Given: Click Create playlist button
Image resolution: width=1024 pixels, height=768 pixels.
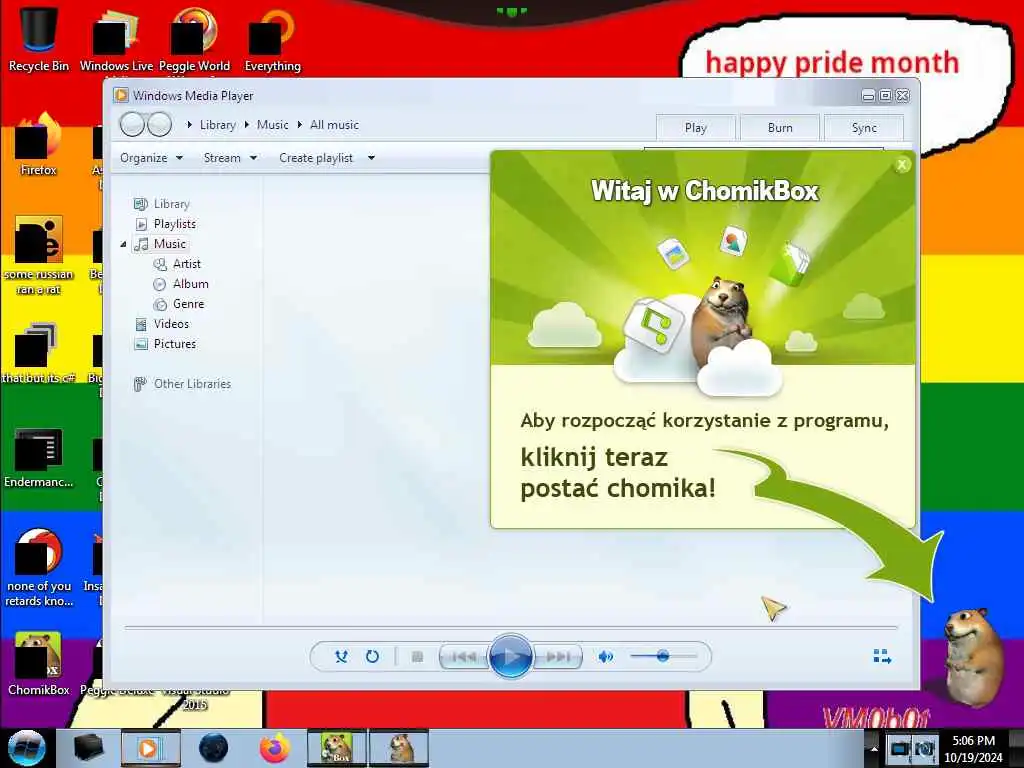Looking at the screenshot, I should 316,157.
